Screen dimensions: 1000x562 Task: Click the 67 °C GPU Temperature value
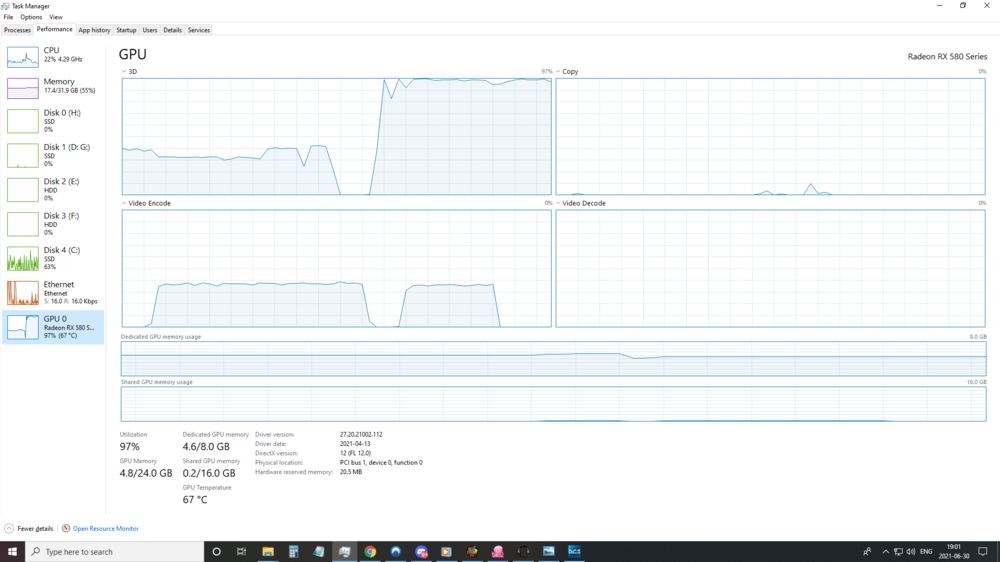(195, 499)
